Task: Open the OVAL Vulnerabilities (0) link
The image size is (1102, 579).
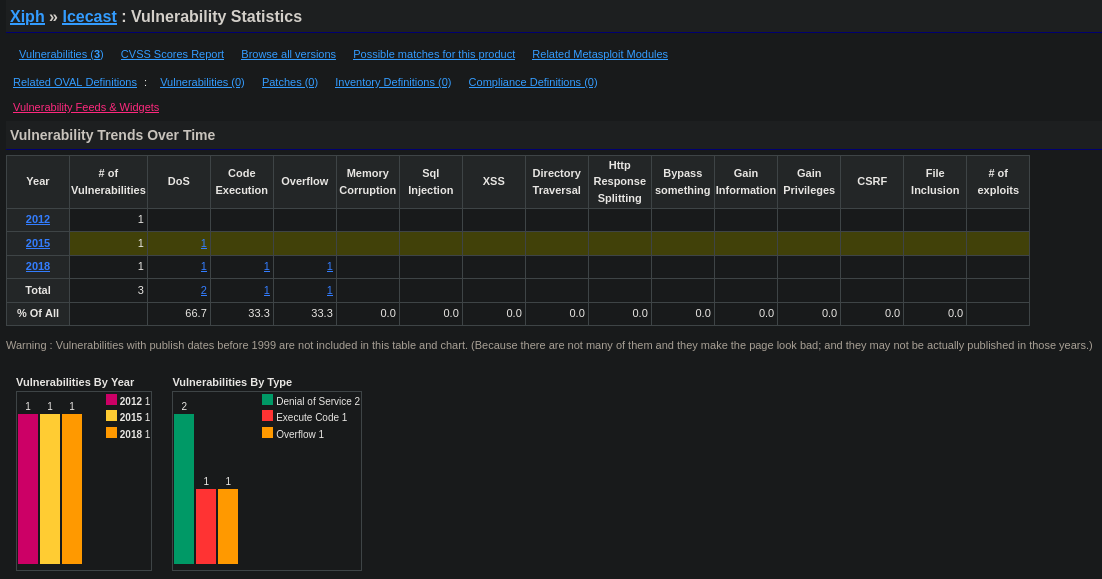Action: click(202, 82)
